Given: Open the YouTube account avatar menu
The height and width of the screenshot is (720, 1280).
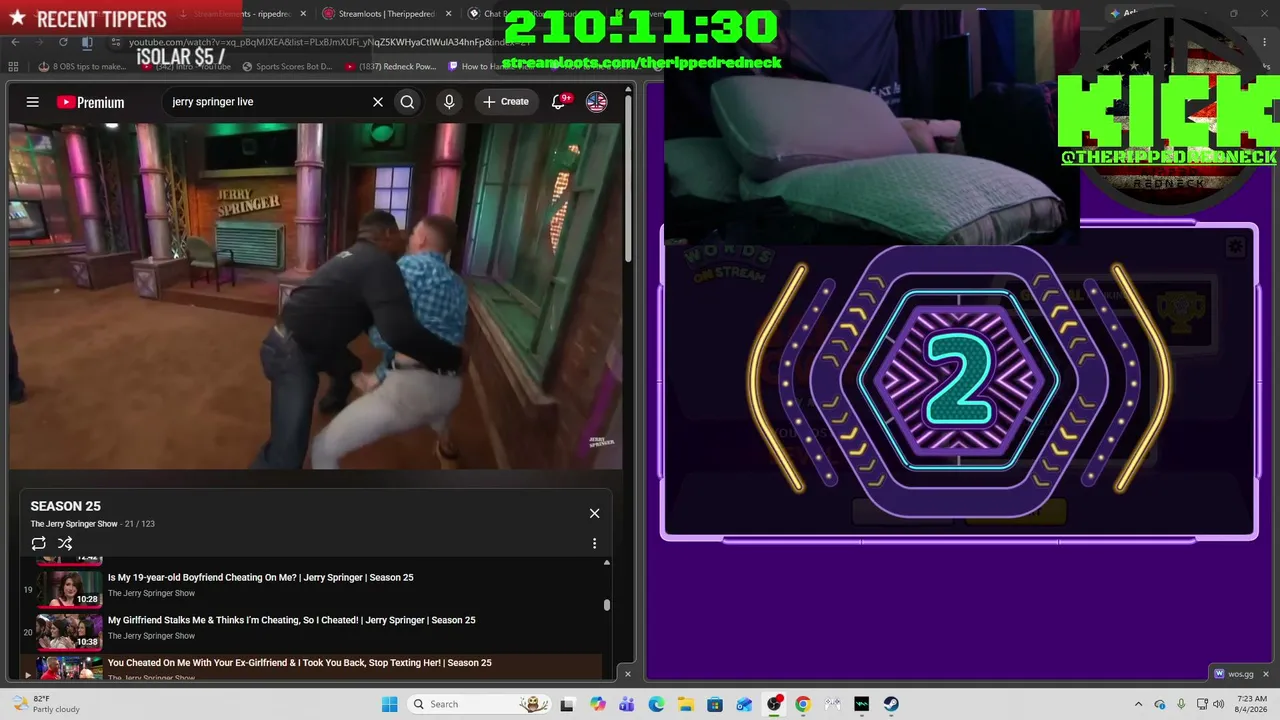Looking at the screenshot, I should pos(596,102).
